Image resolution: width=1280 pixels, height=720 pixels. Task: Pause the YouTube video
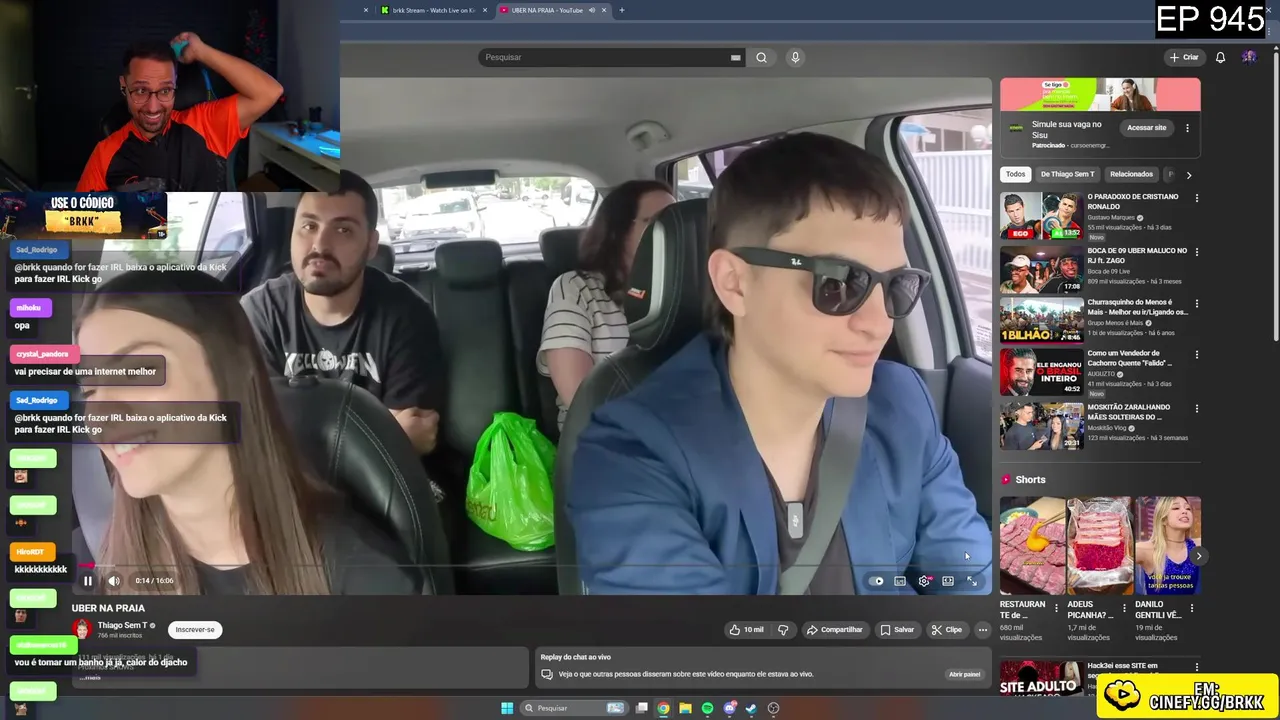pyautogui.click(x=88, y=581)
